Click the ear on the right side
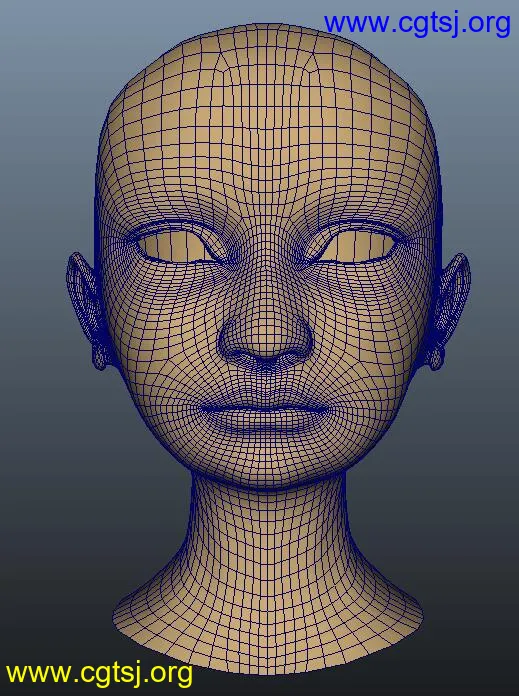Screen dimensions: 519x696 449,306
